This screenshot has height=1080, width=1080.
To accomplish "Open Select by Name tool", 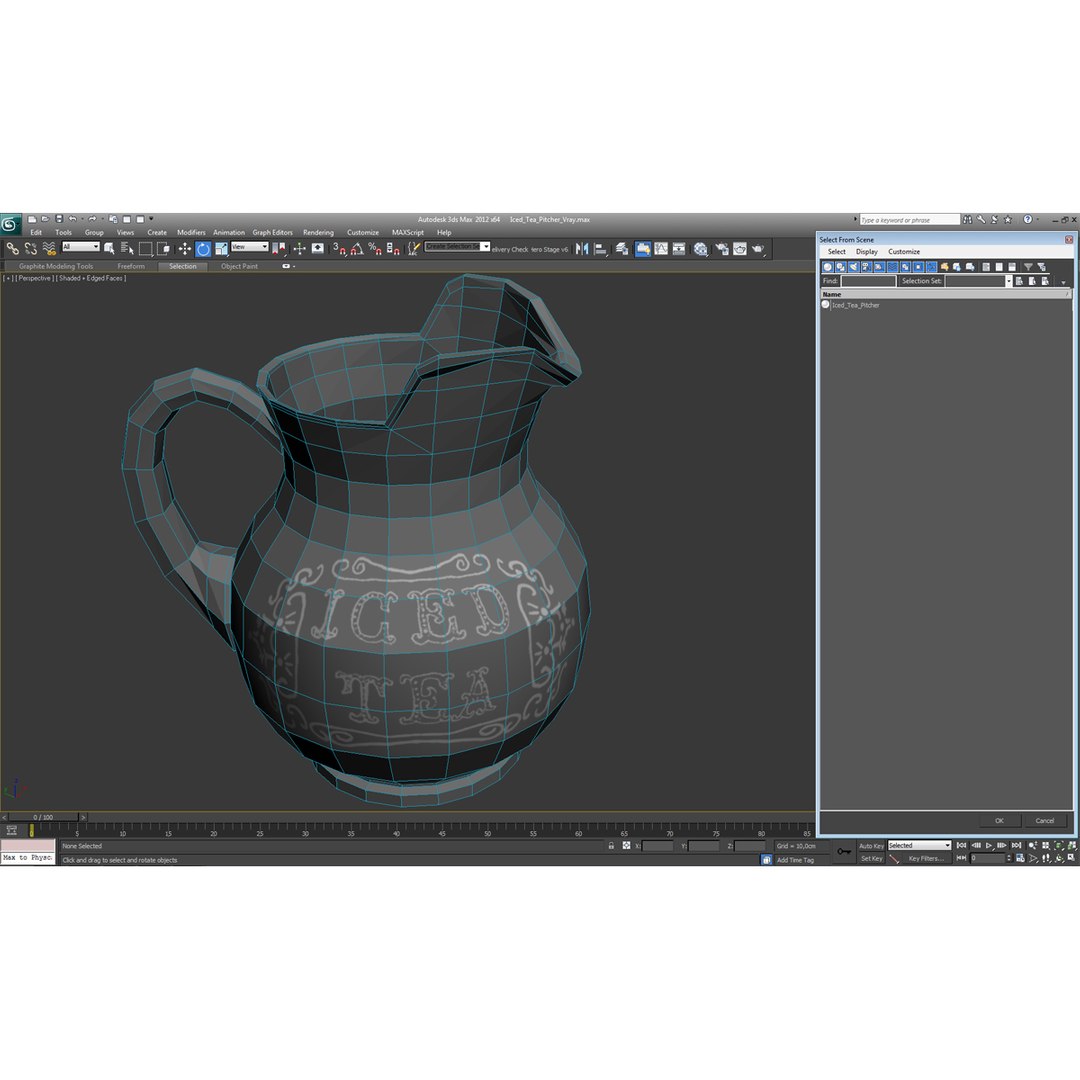I will click(127, 249).
